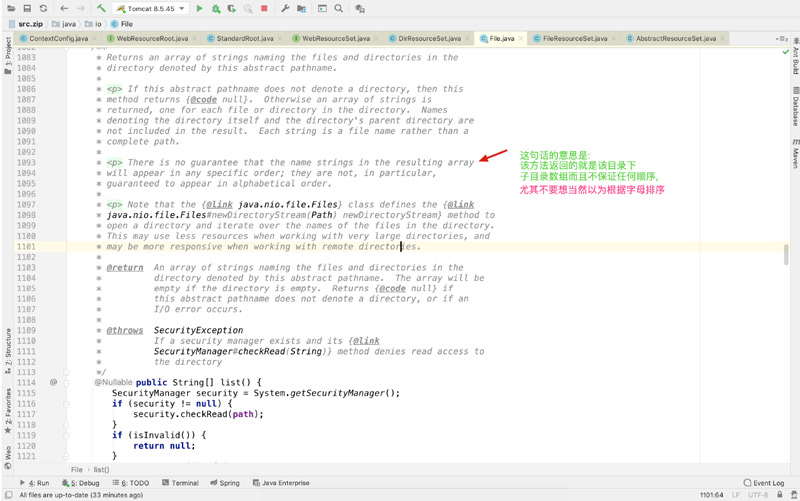Image resolution: width=800 pixels, height=501 pixels.
Task: Stop the process with the red square
Action: (264, 8)
